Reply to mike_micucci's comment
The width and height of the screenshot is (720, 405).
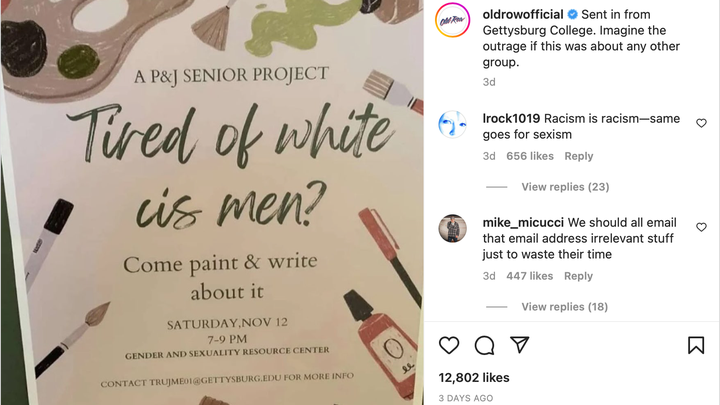[x=578, y=276]
